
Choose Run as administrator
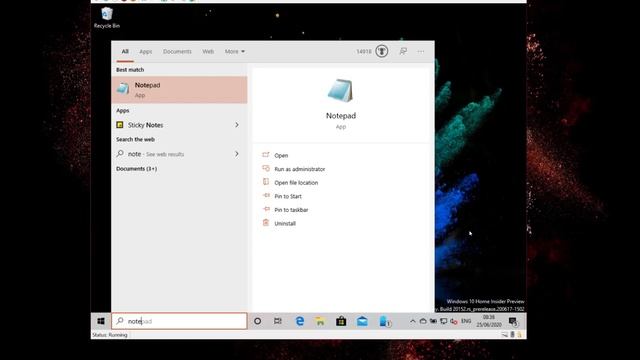click(x=300, y=169)
